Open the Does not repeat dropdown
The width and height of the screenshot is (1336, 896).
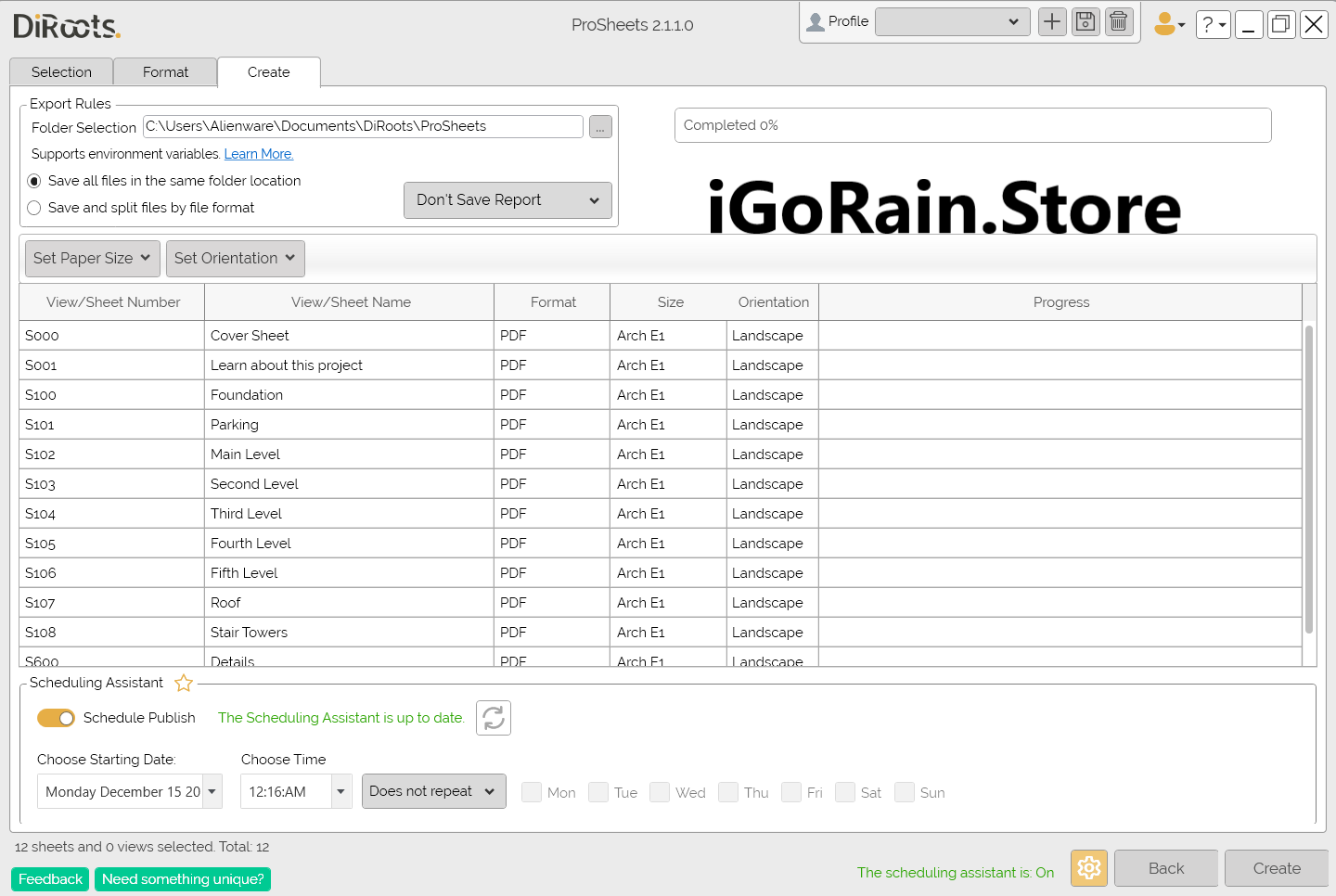pos(433,791)
